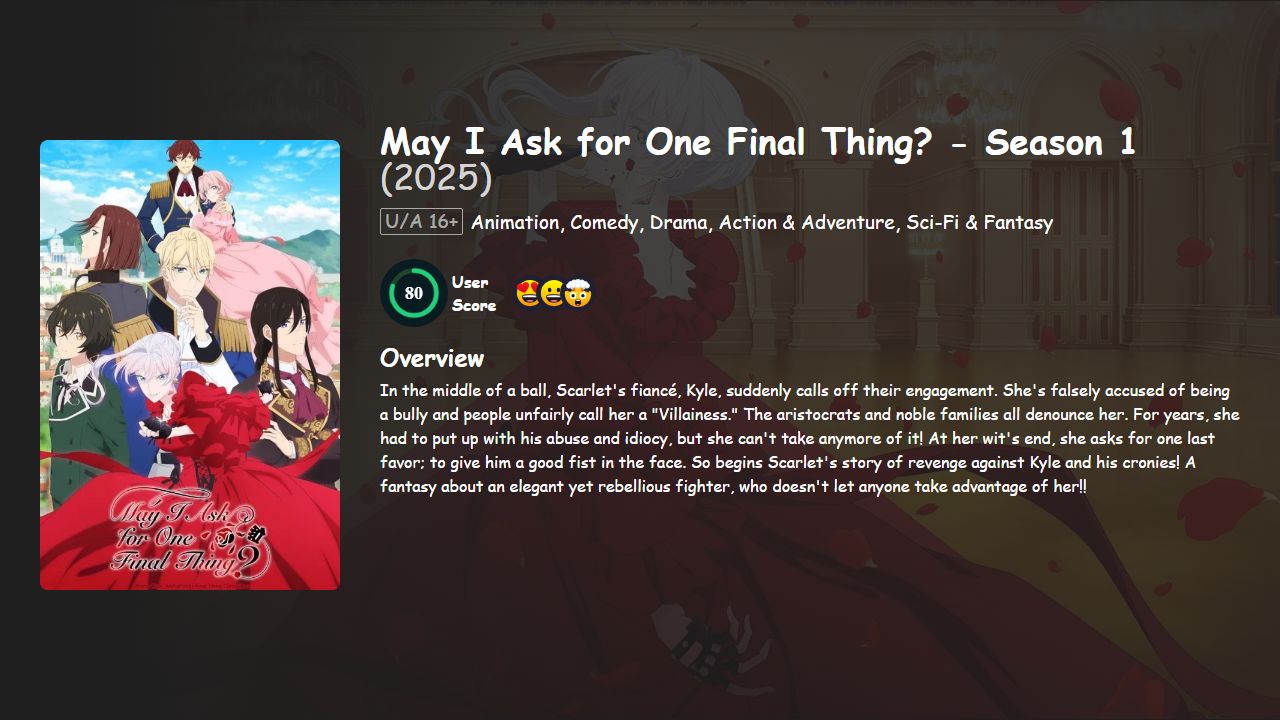The height and width of the screenshot is (720, 1280).
Task: Select the grinning face reaction emoji
Action: (x=553, y=293)
